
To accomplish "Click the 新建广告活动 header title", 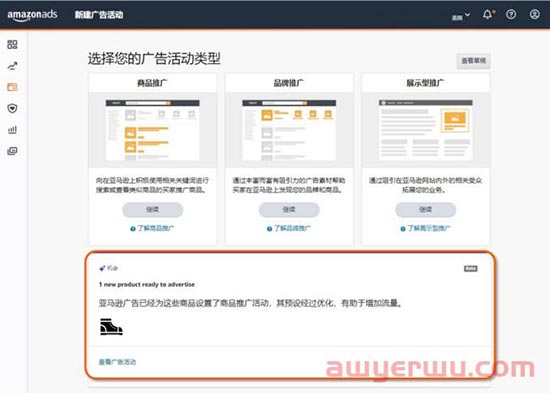I will pyautogui.click(x=99, y=15).
